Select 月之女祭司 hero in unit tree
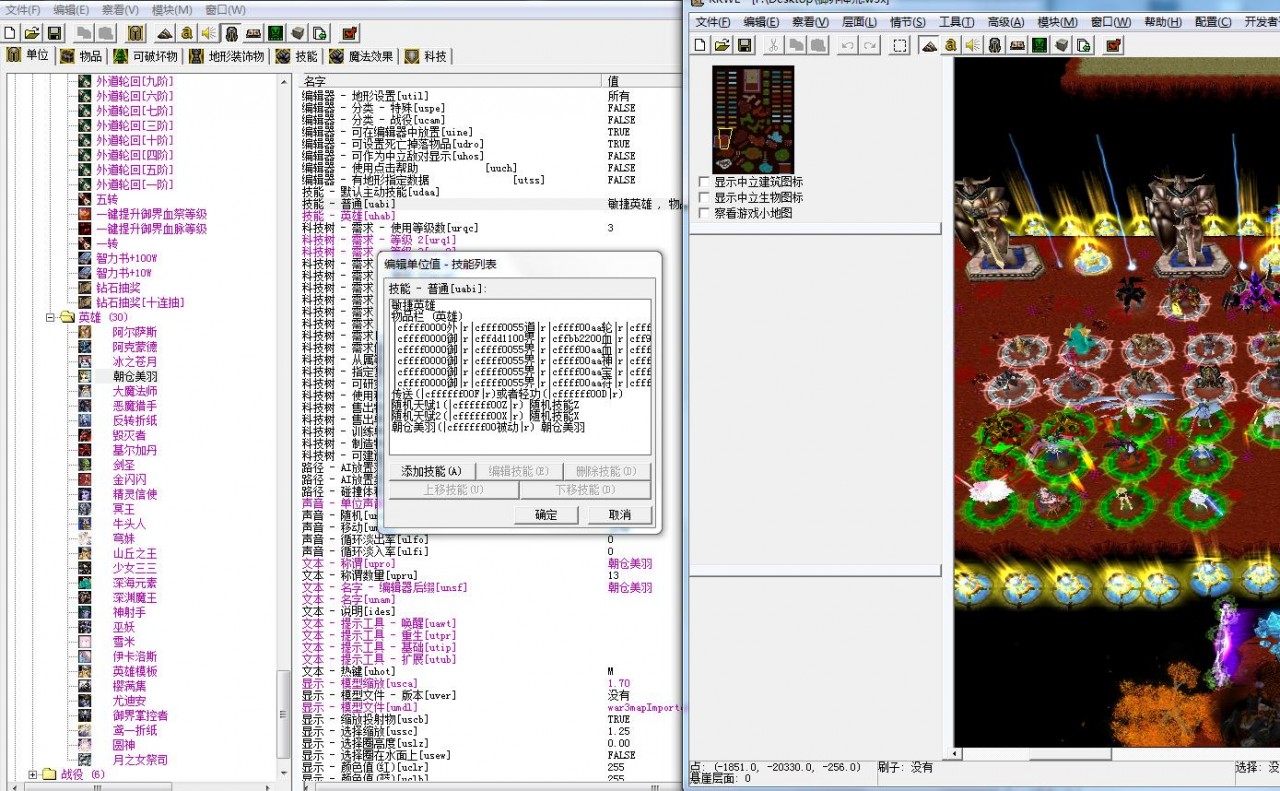The image size is (1280, 791). (140, 760)
